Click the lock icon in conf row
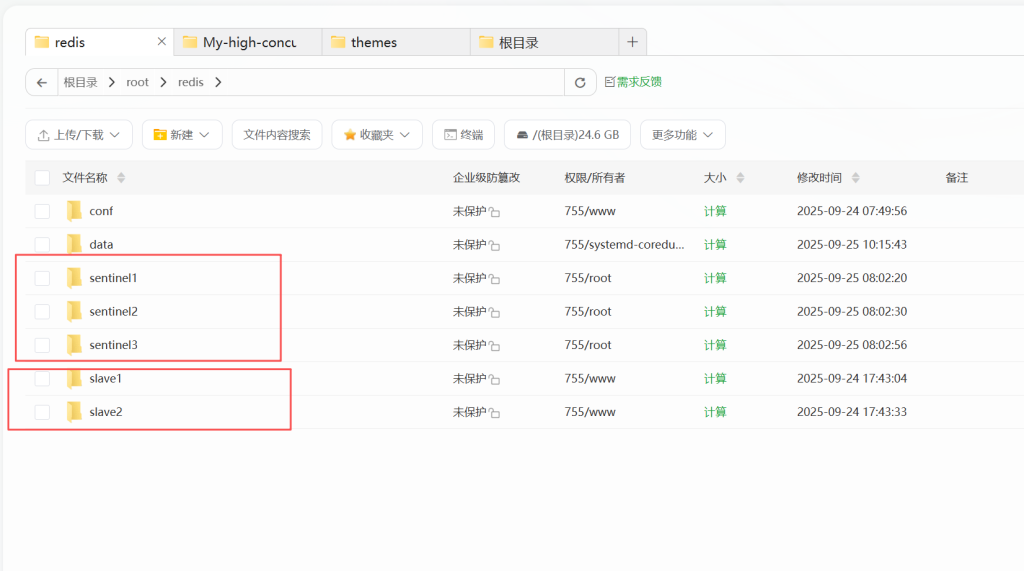 point(494,212)
